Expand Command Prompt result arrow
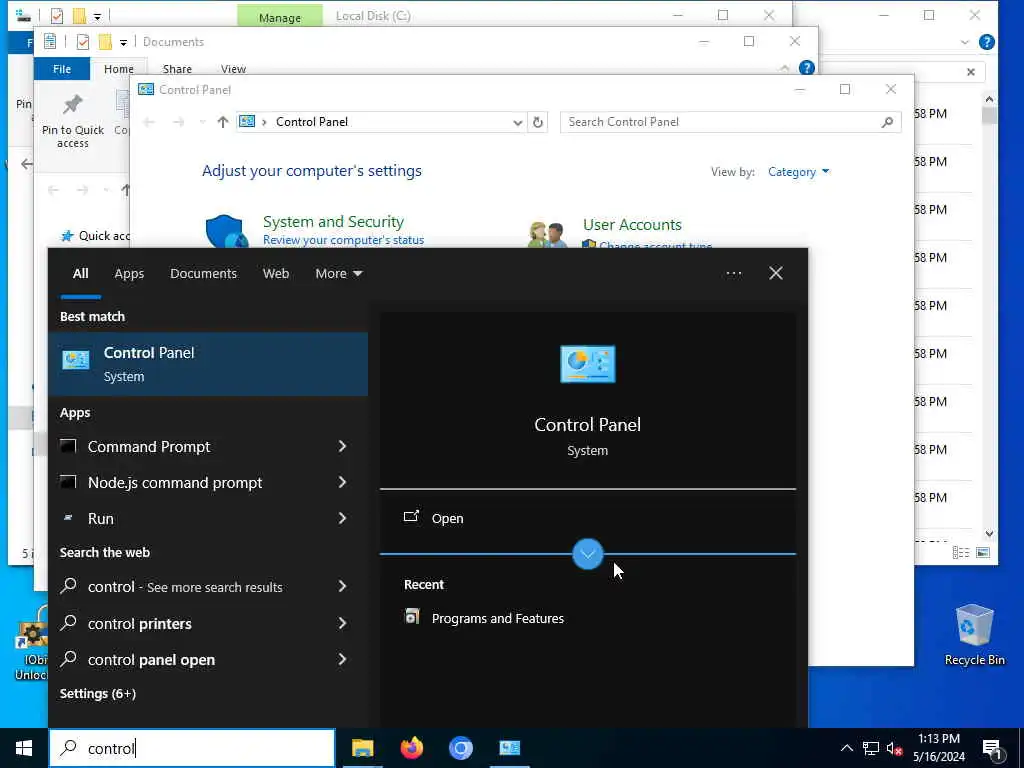Screen dimensions: 1024x768 click(342, 447)
